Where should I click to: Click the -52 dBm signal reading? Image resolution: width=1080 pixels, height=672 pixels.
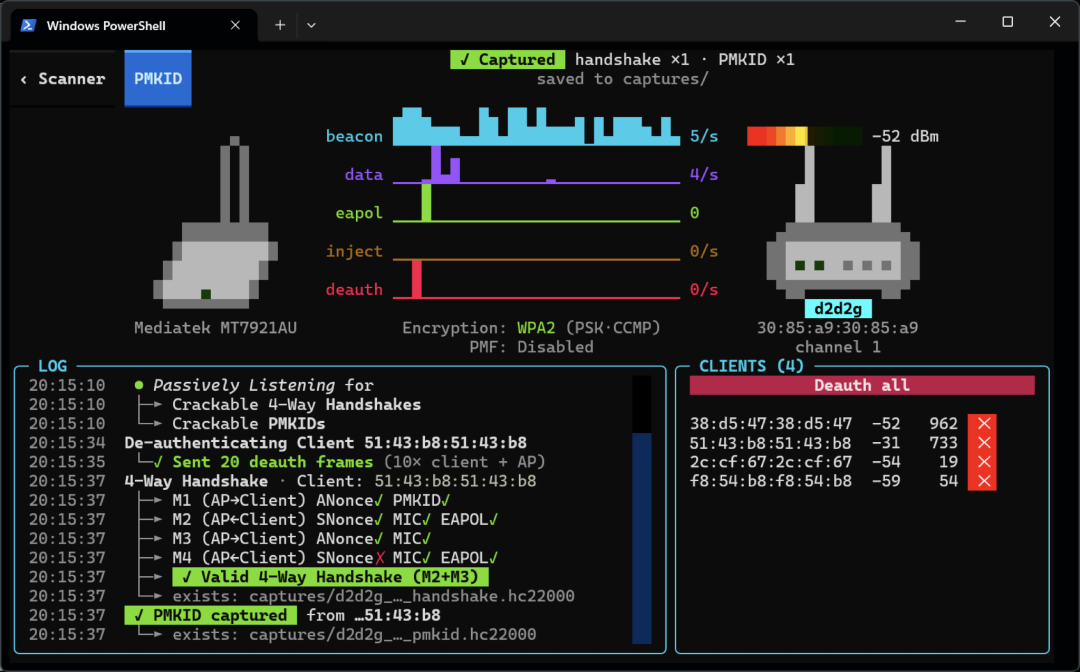[905, 136]
